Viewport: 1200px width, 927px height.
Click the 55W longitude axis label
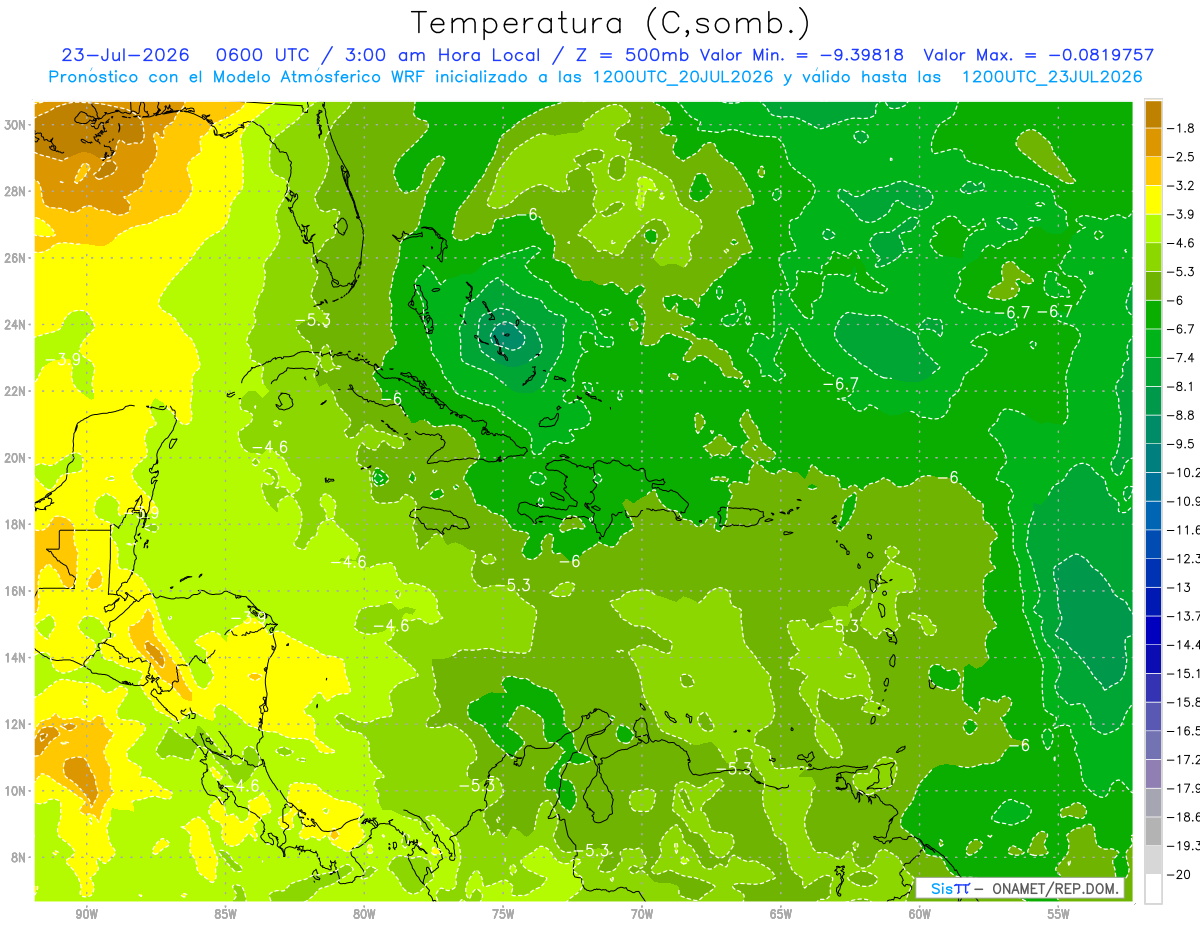pos(1059,914)
